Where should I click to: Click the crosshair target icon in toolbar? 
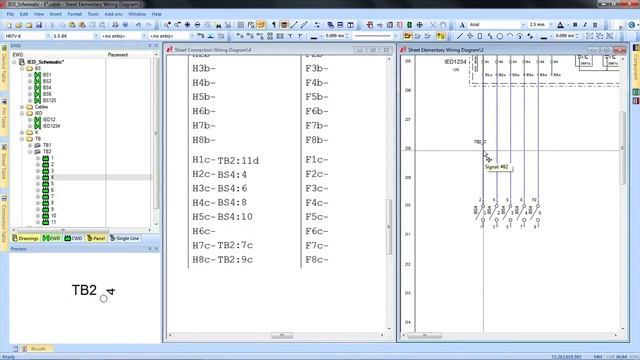(x=420, y=25)
